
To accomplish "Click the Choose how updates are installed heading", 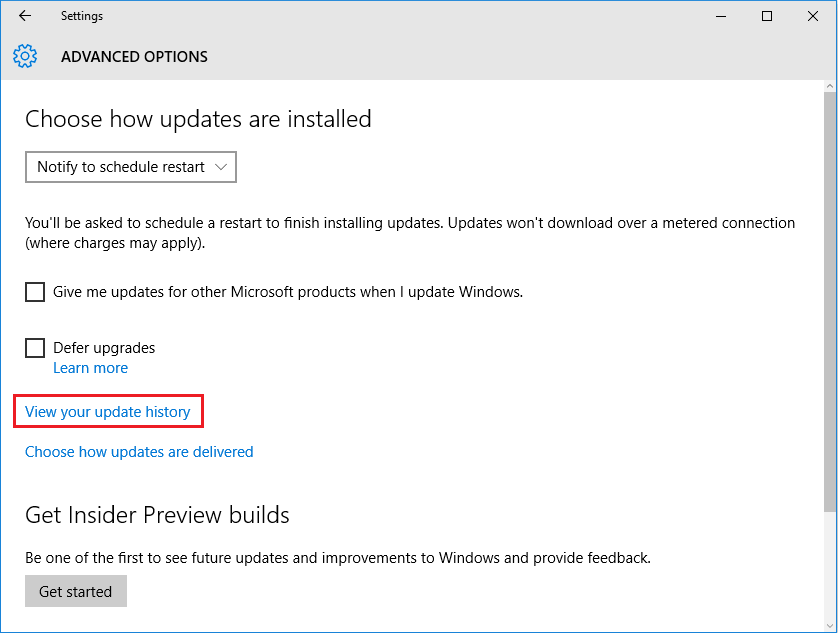I will coord(198,119).
